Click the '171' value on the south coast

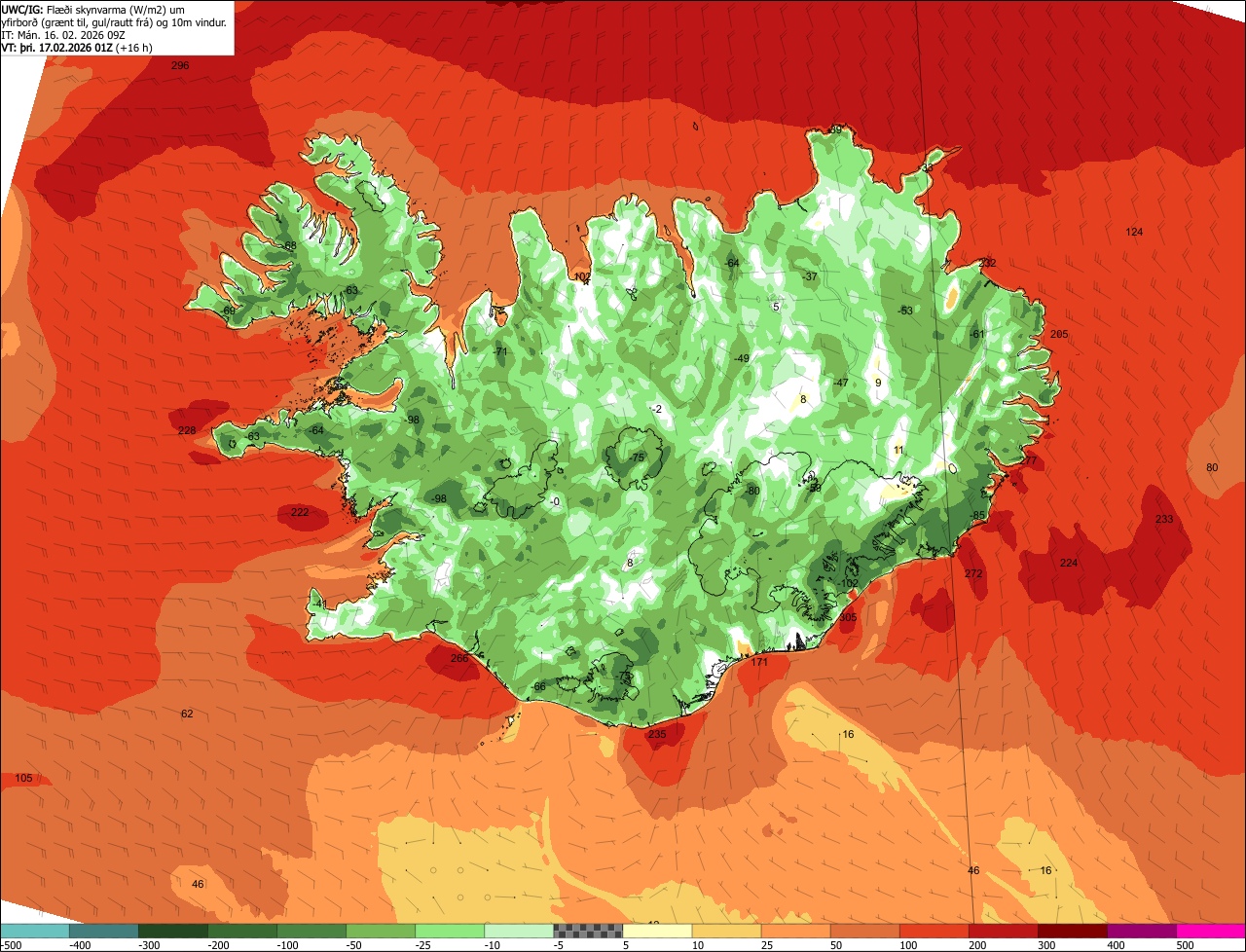(759, 662)
